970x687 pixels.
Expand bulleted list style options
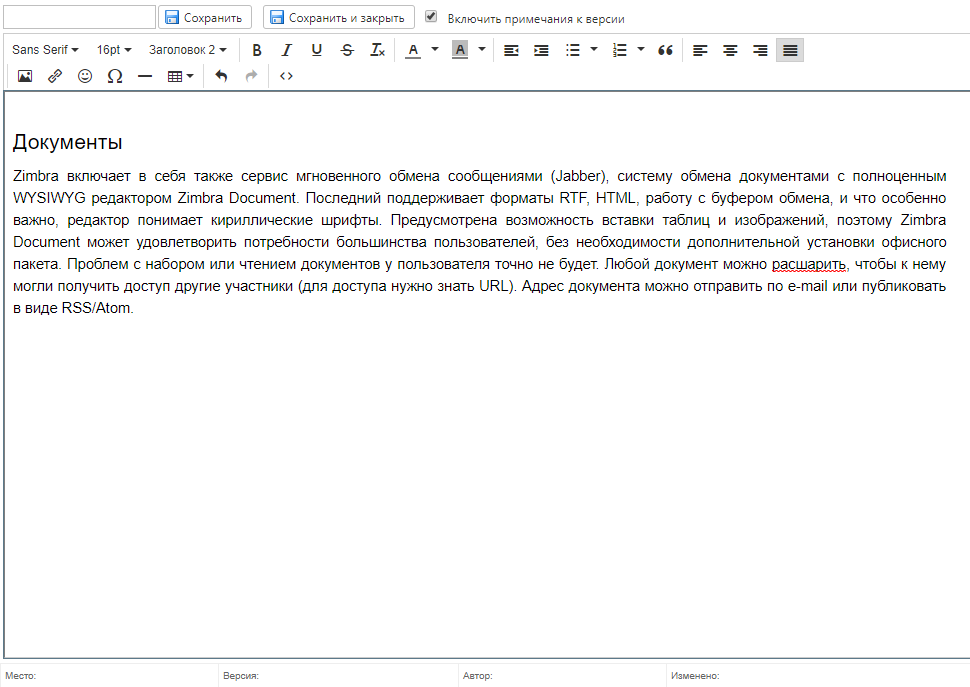pos(594,49)
